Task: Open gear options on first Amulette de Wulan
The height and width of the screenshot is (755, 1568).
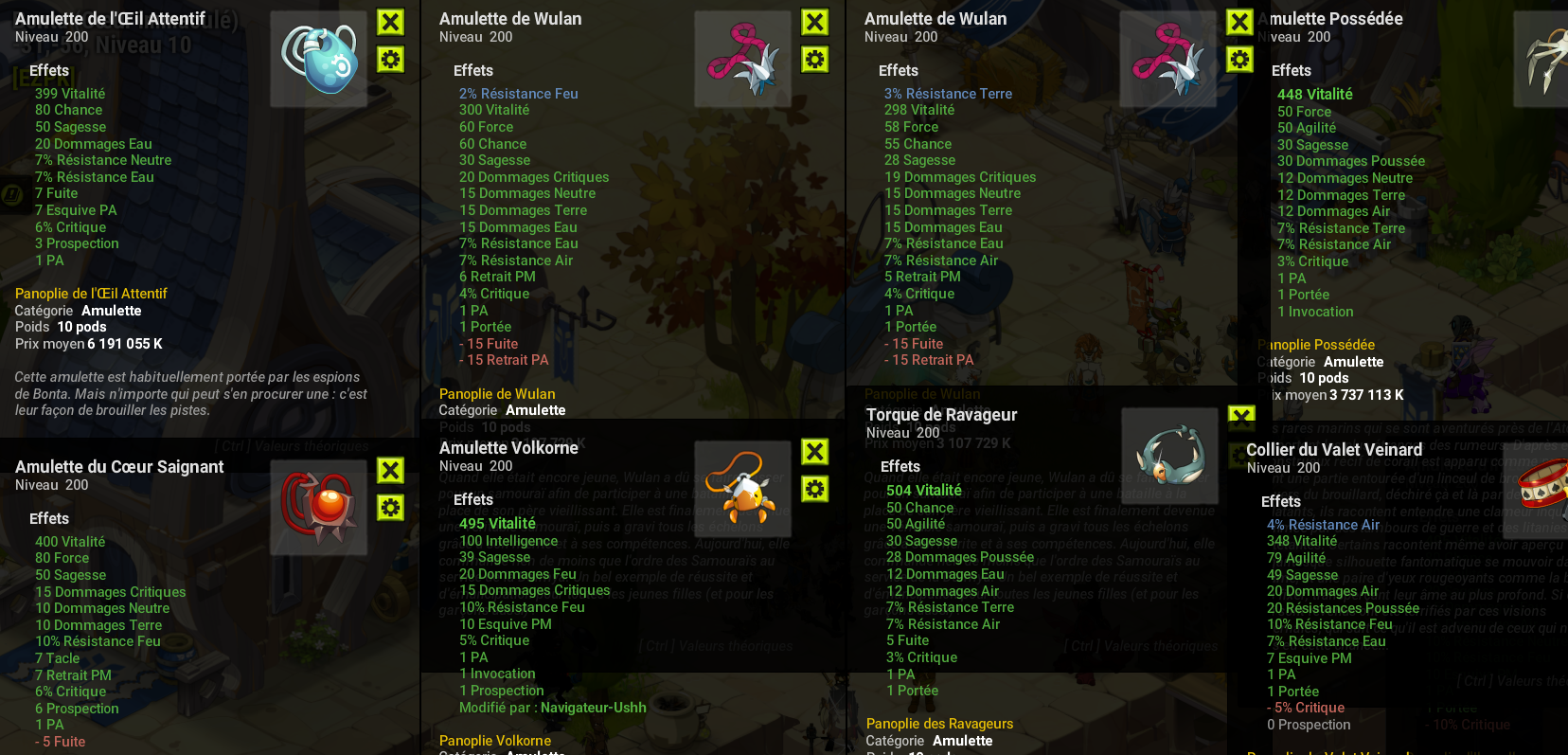Action: pos(814,60)
